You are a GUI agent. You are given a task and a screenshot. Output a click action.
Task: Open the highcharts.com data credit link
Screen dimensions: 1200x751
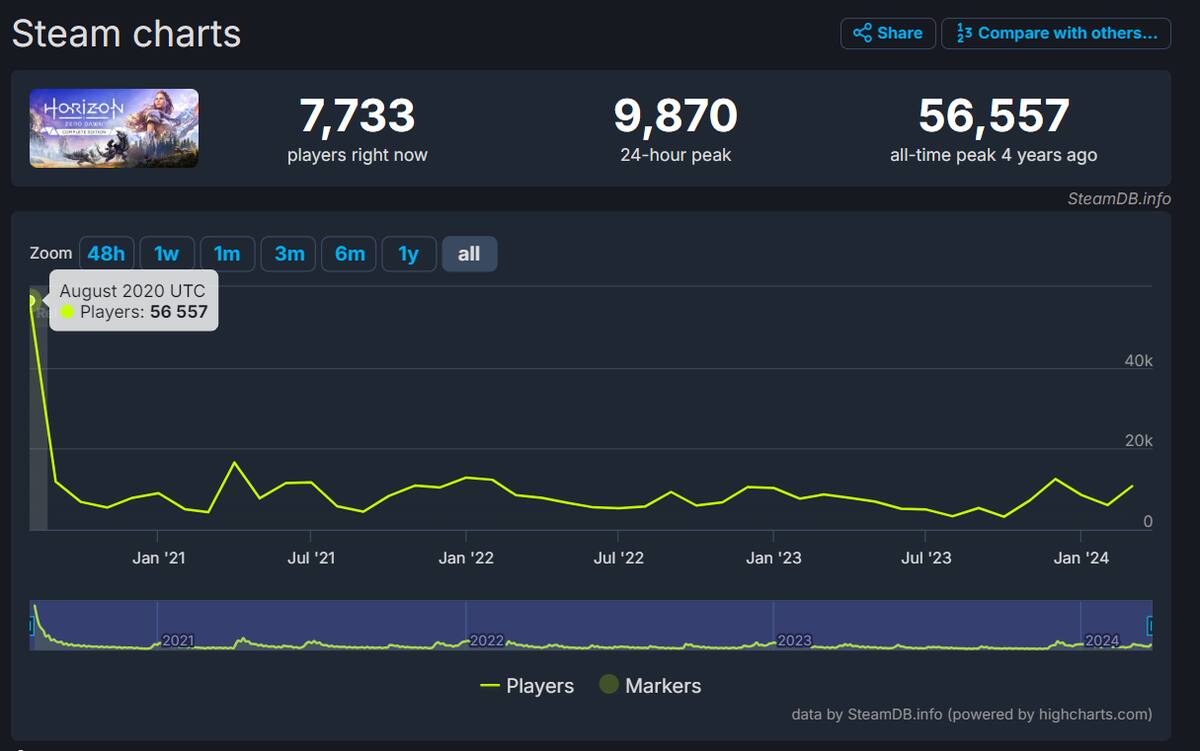click(971, 714)
